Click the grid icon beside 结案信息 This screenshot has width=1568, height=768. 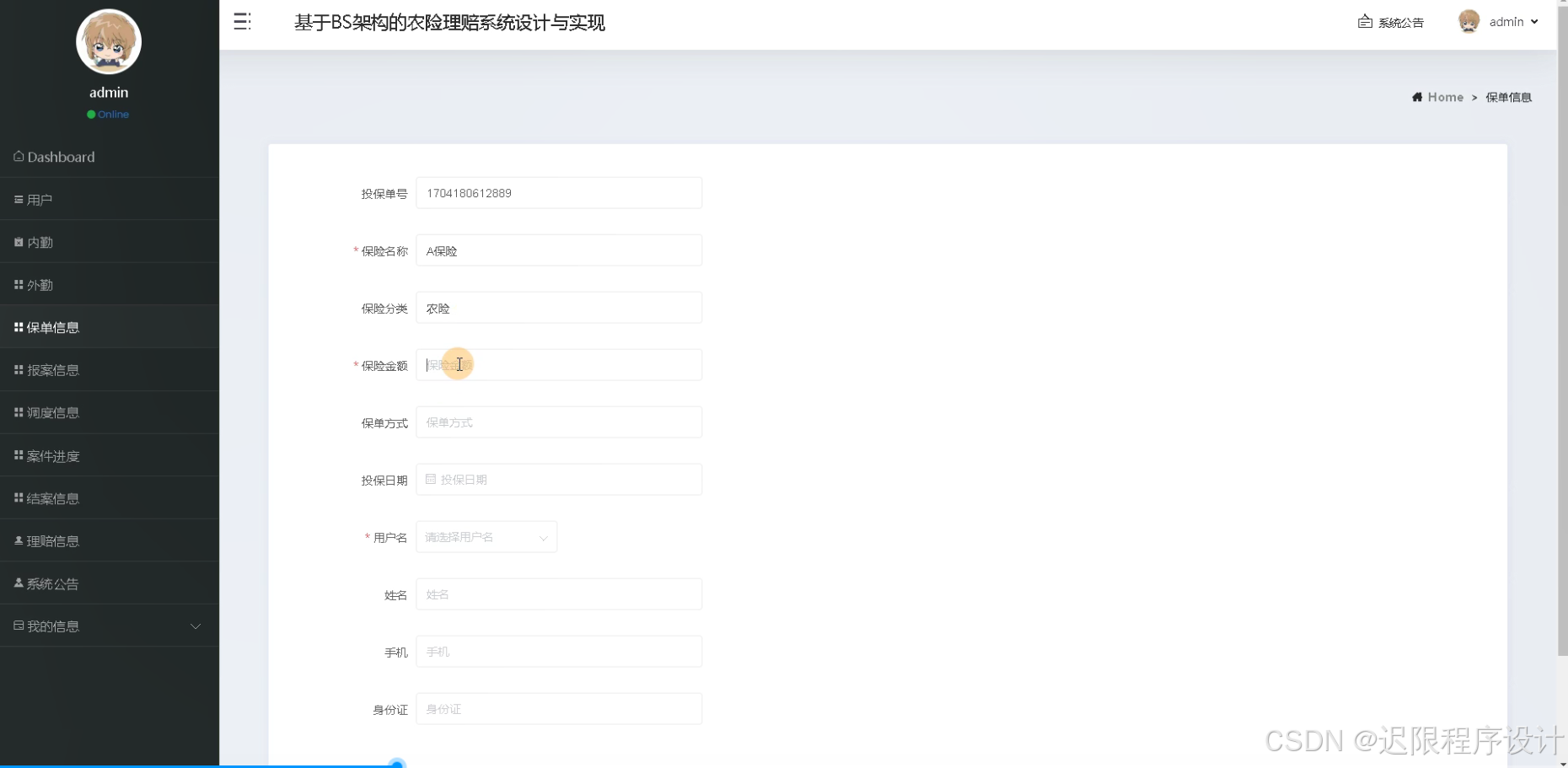(19, 498)
